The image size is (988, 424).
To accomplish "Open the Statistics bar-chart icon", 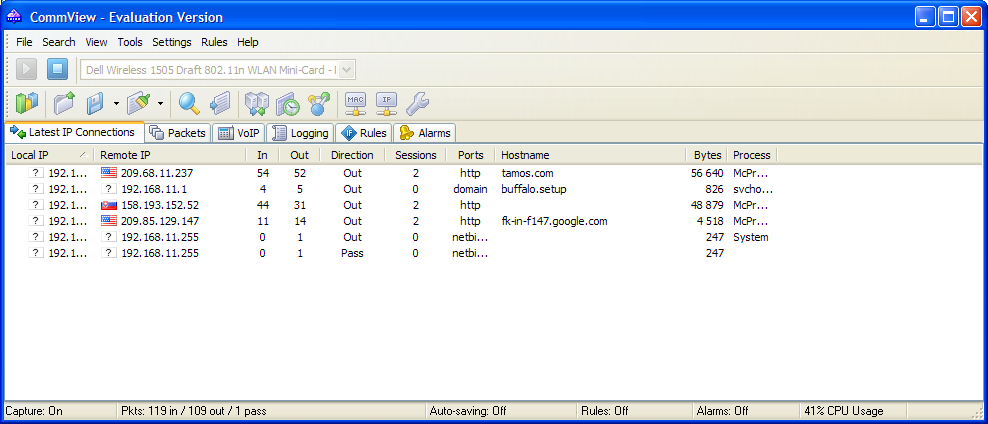I will 26,103.
